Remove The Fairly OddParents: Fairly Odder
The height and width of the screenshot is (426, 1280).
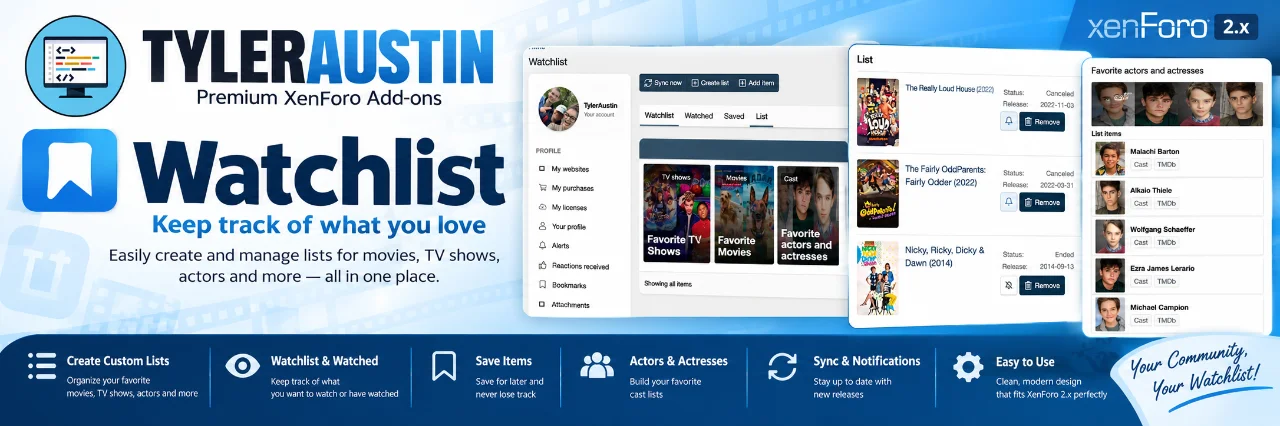pyautogui.click(x=1042, y=202)
